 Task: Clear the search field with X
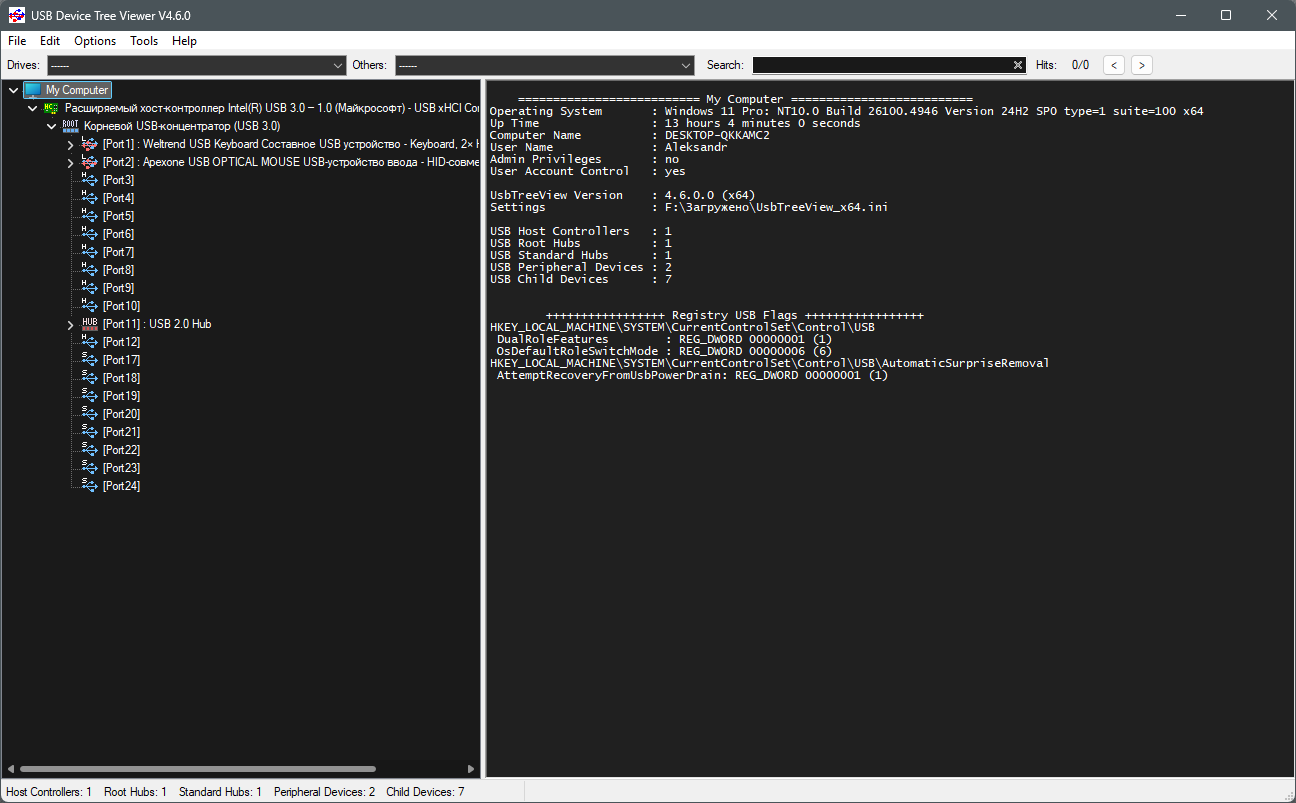(x=1018, y=65)
